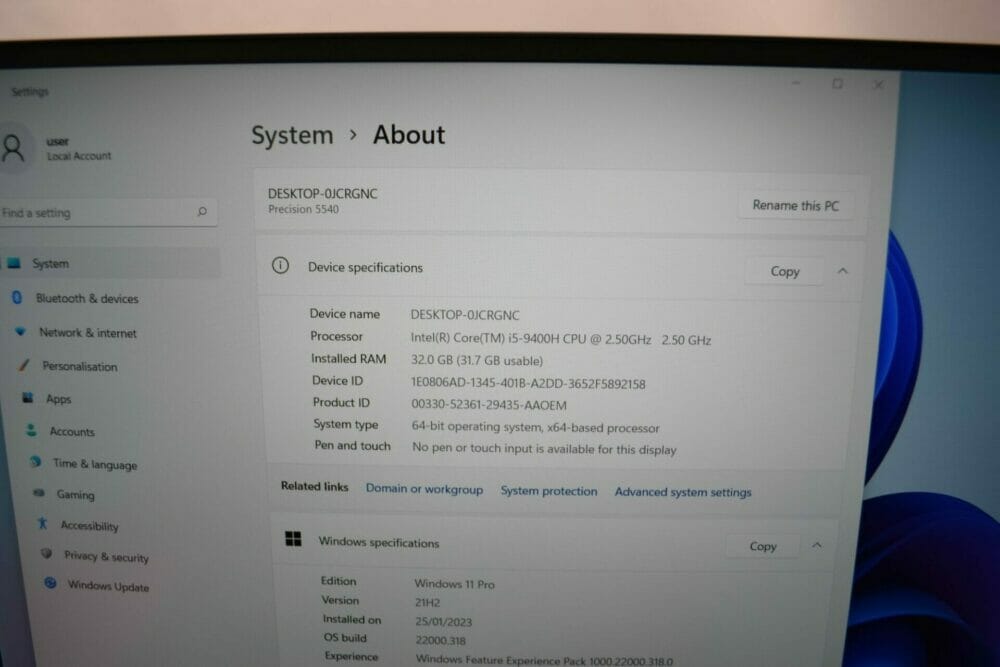Select Apps in the sidebar
The width and height of the screenshot is (1000, 667).
tap(59, 399)
